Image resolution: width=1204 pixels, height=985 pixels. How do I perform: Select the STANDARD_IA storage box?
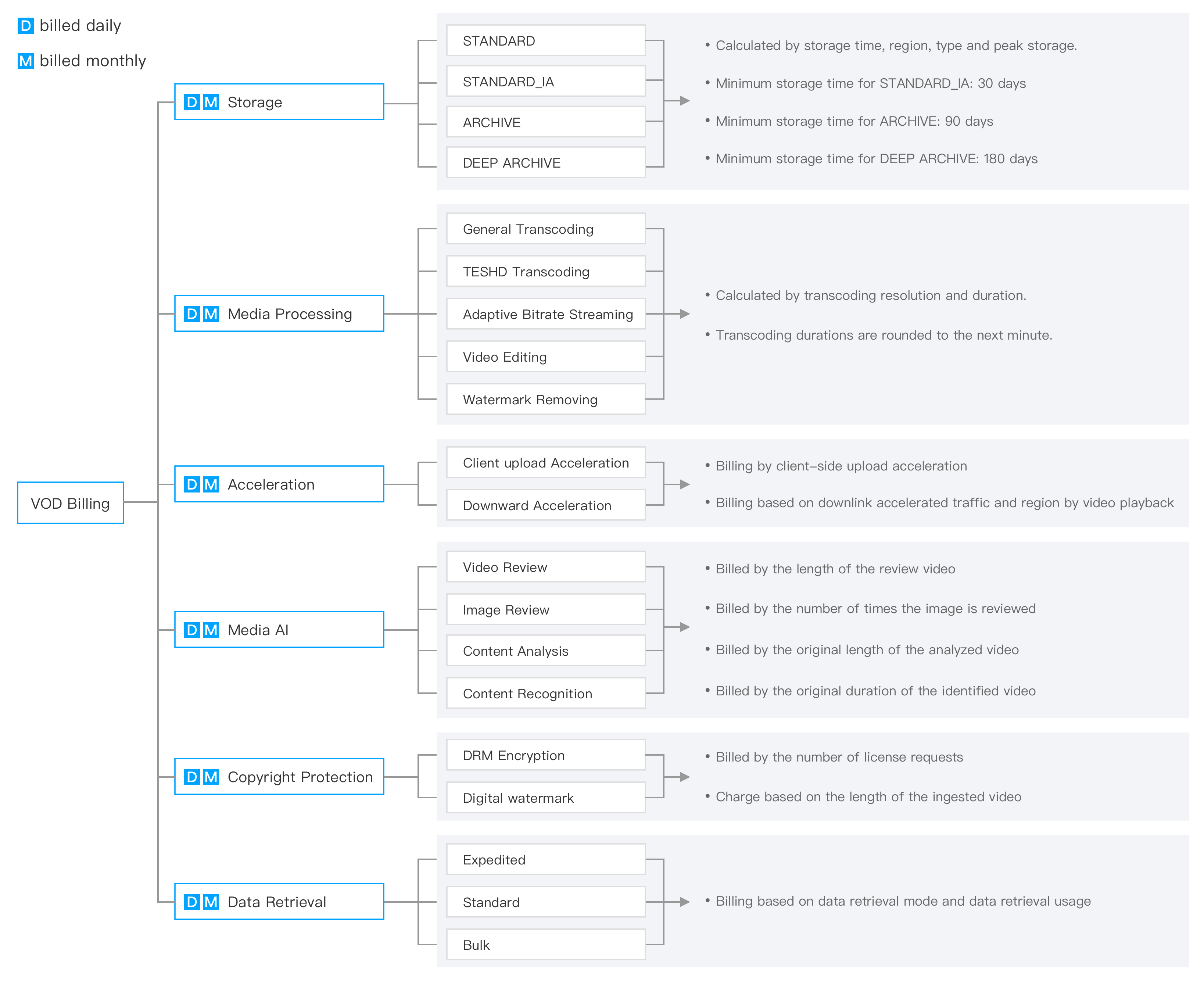click(545, 82)
